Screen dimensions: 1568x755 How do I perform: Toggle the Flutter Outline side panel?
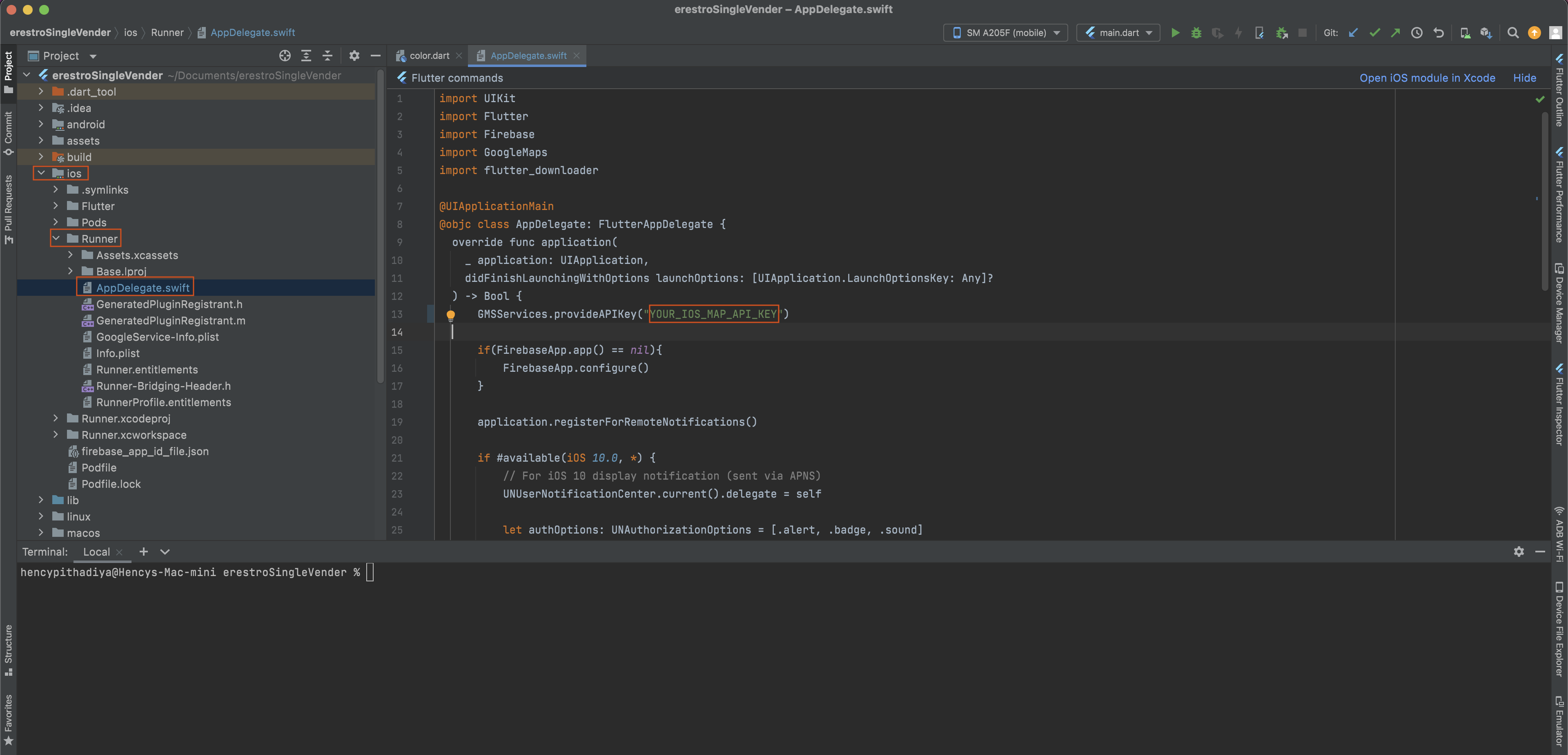(1559, 89)
